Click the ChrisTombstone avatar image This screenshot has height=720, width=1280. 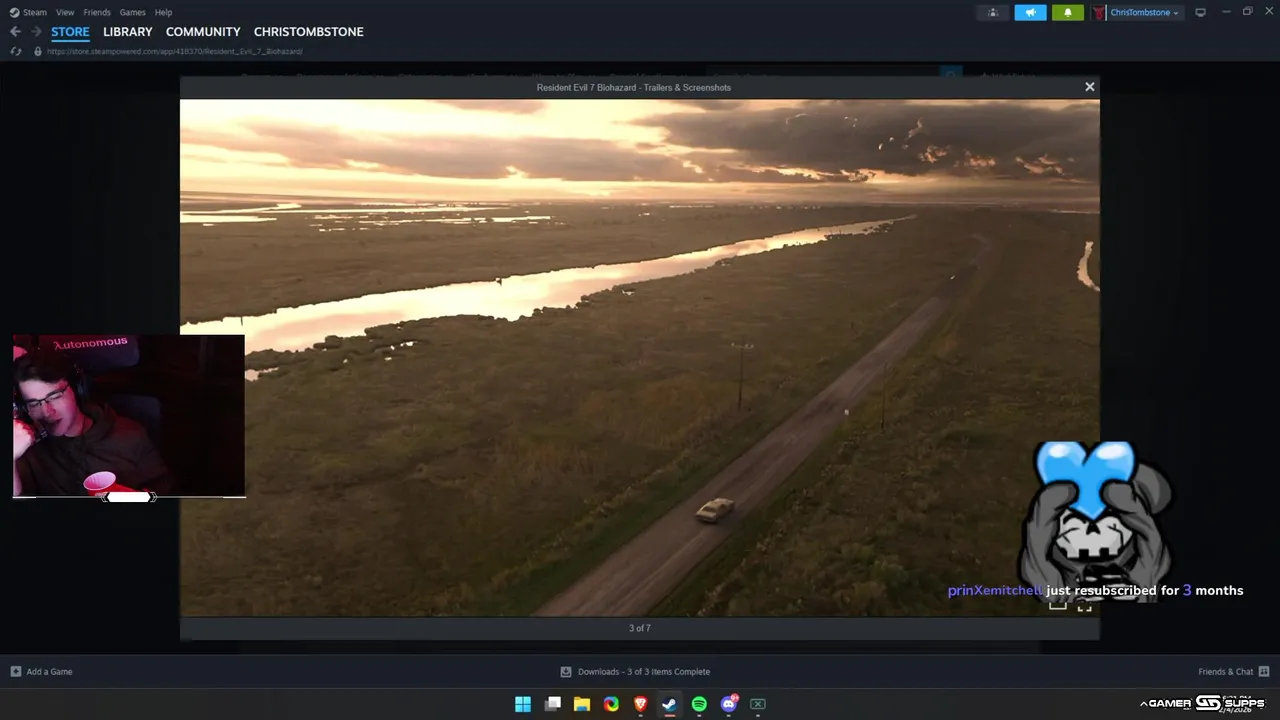click(x=1099, y=12)
